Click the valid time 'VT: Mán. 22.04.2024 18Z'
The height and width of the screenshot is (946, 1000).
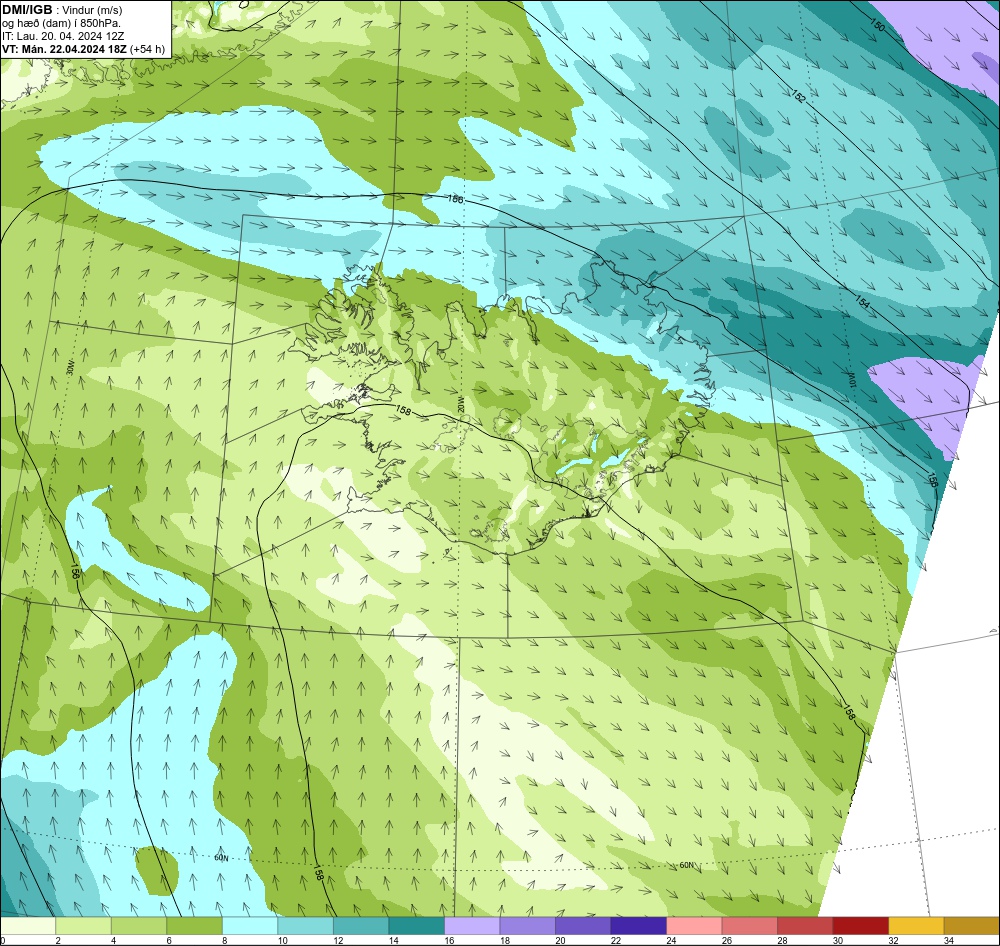[x=64, y=49]
